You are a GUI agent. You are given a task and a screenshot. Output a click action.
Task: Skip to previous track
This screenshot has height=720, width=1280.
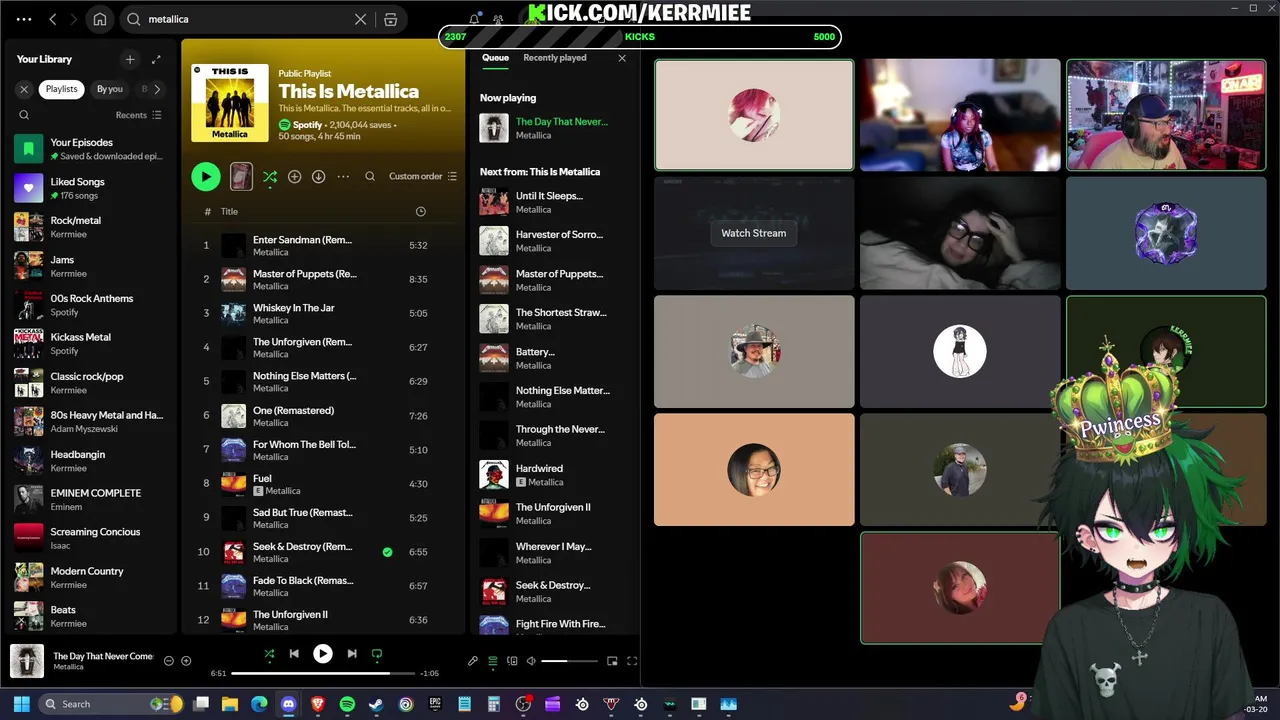(294, 653)
